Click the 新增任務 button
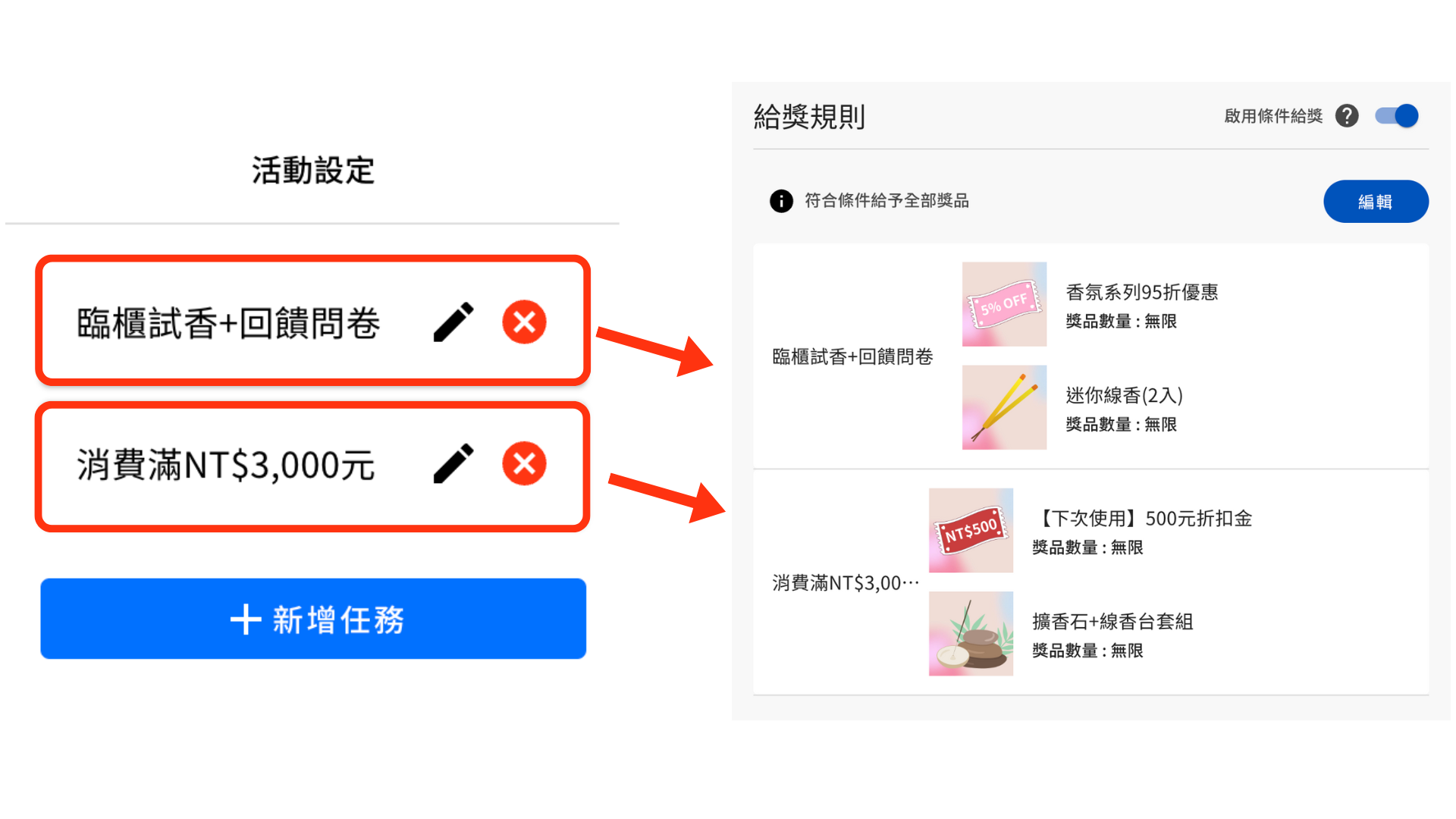The width and height of the screenshot is (1456, 819). point(313,619)
